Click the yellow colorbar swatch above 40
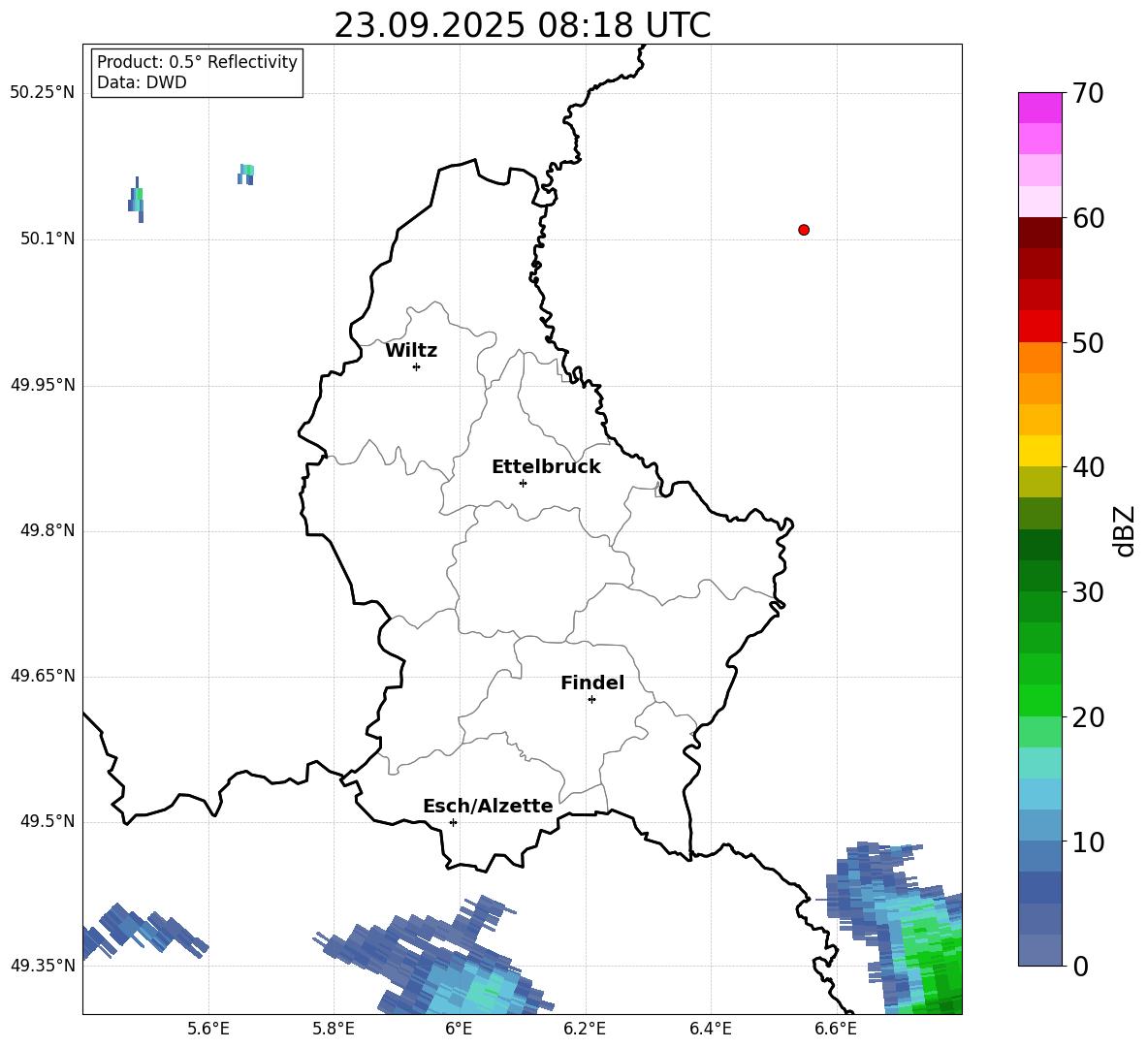This screenshot has width=1148, height=1048. click(1040, 451)
